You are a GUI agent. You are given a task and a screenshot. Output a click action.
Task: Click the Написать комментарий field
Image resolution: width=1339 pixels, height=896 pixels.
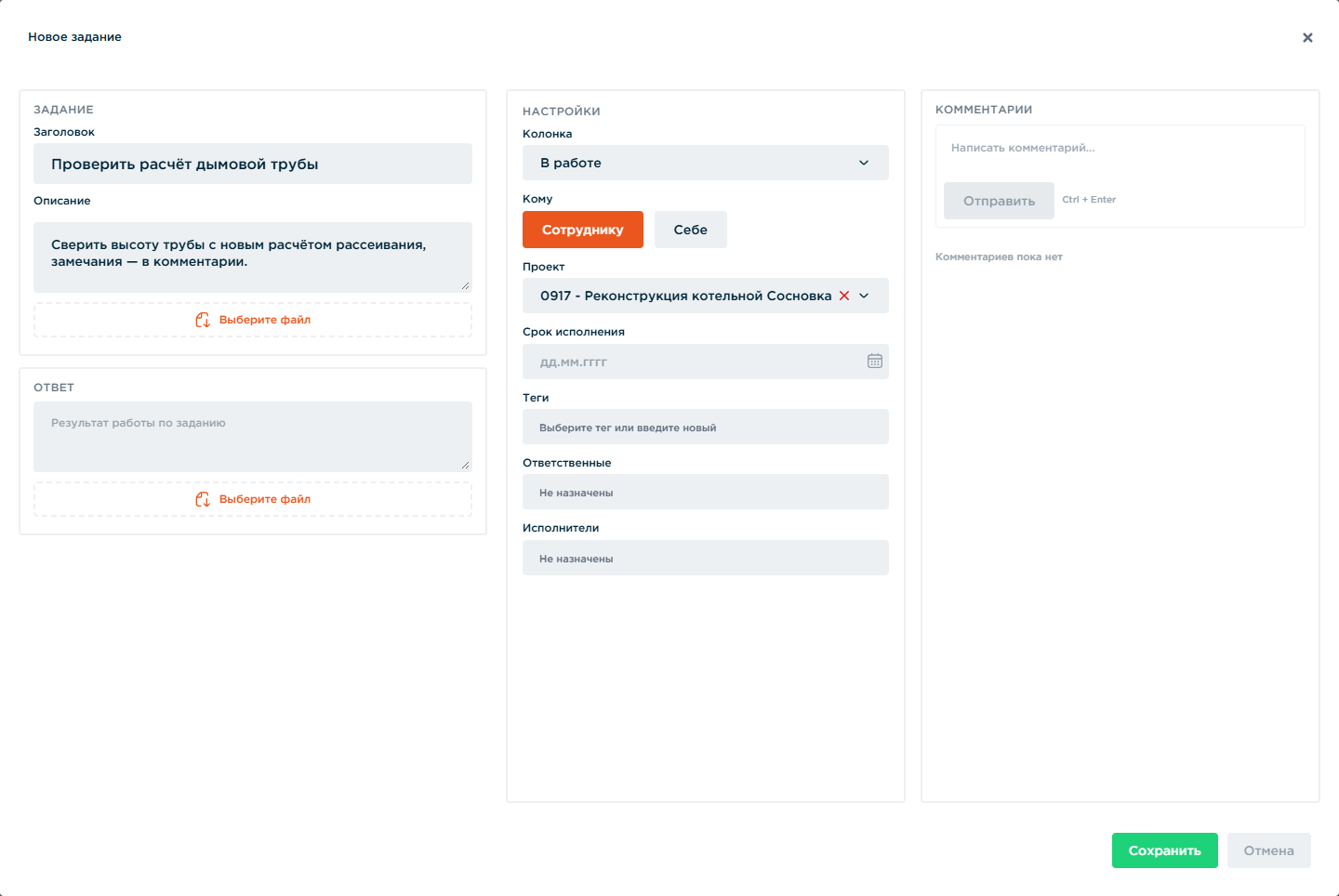tap(1120, 149)
